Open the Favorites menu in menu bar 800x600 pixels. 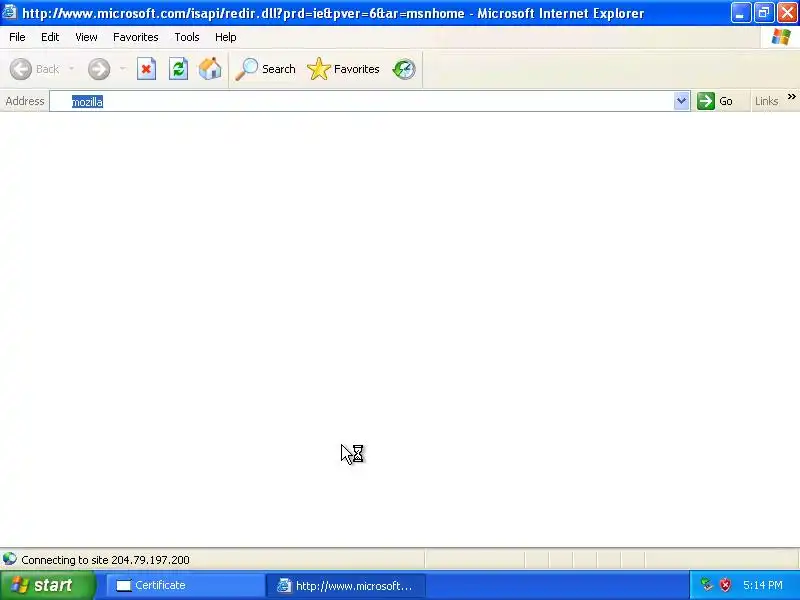coord(136,37)
